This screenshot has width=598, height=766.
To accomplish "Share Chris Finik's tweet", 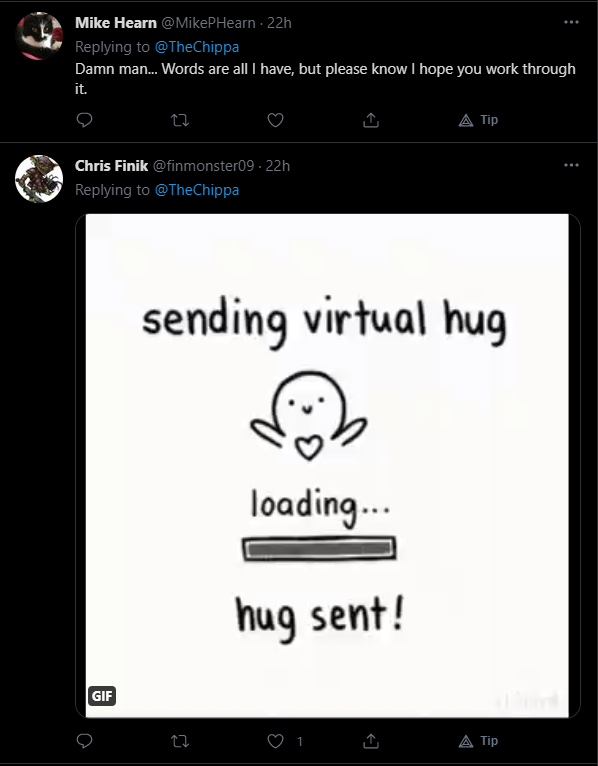I will tap(371, 741).
